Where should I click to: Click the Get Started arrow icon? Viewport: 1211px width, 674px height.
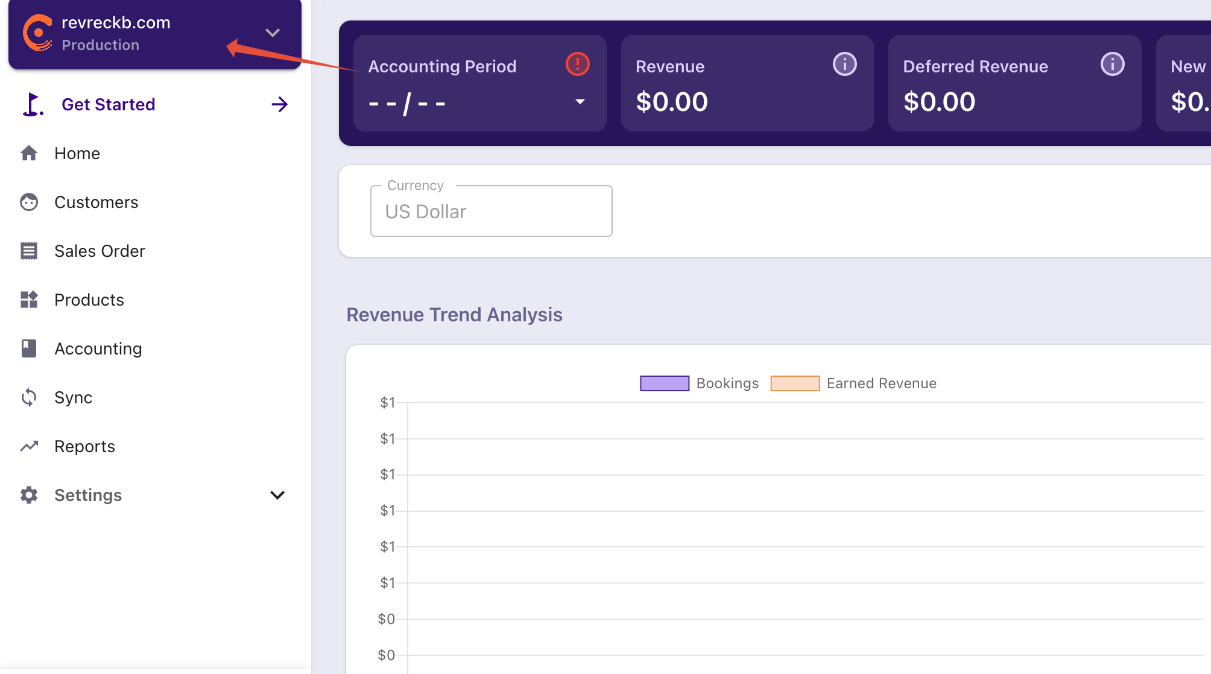(280, 104)
